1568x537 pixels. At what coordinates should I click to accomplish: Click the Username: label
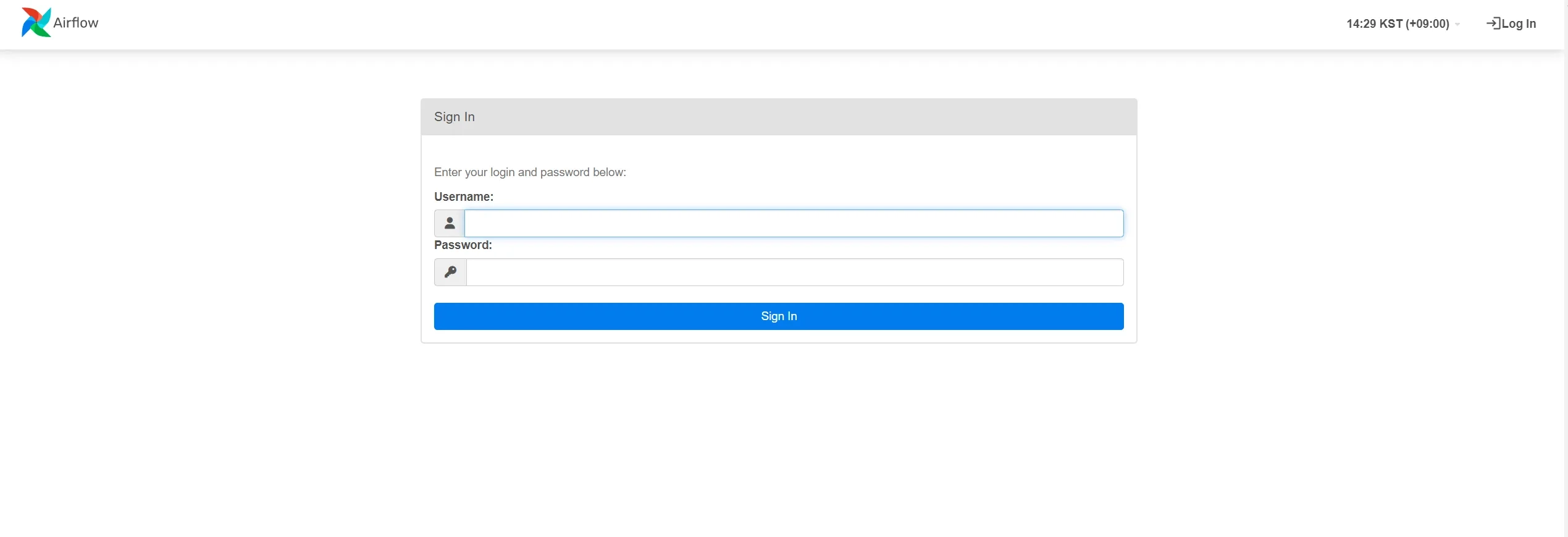[464, 197]
